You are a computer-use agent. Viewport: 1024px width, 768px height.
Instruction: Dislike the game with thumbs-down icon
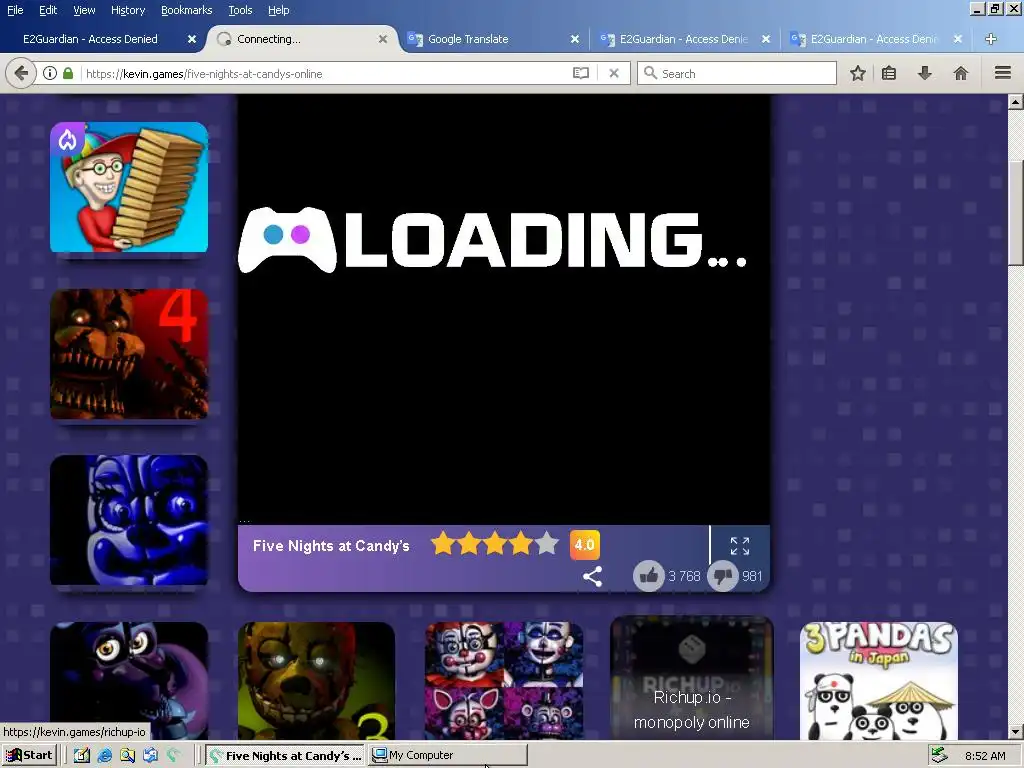pyautogui.click(x=723, y=576)
